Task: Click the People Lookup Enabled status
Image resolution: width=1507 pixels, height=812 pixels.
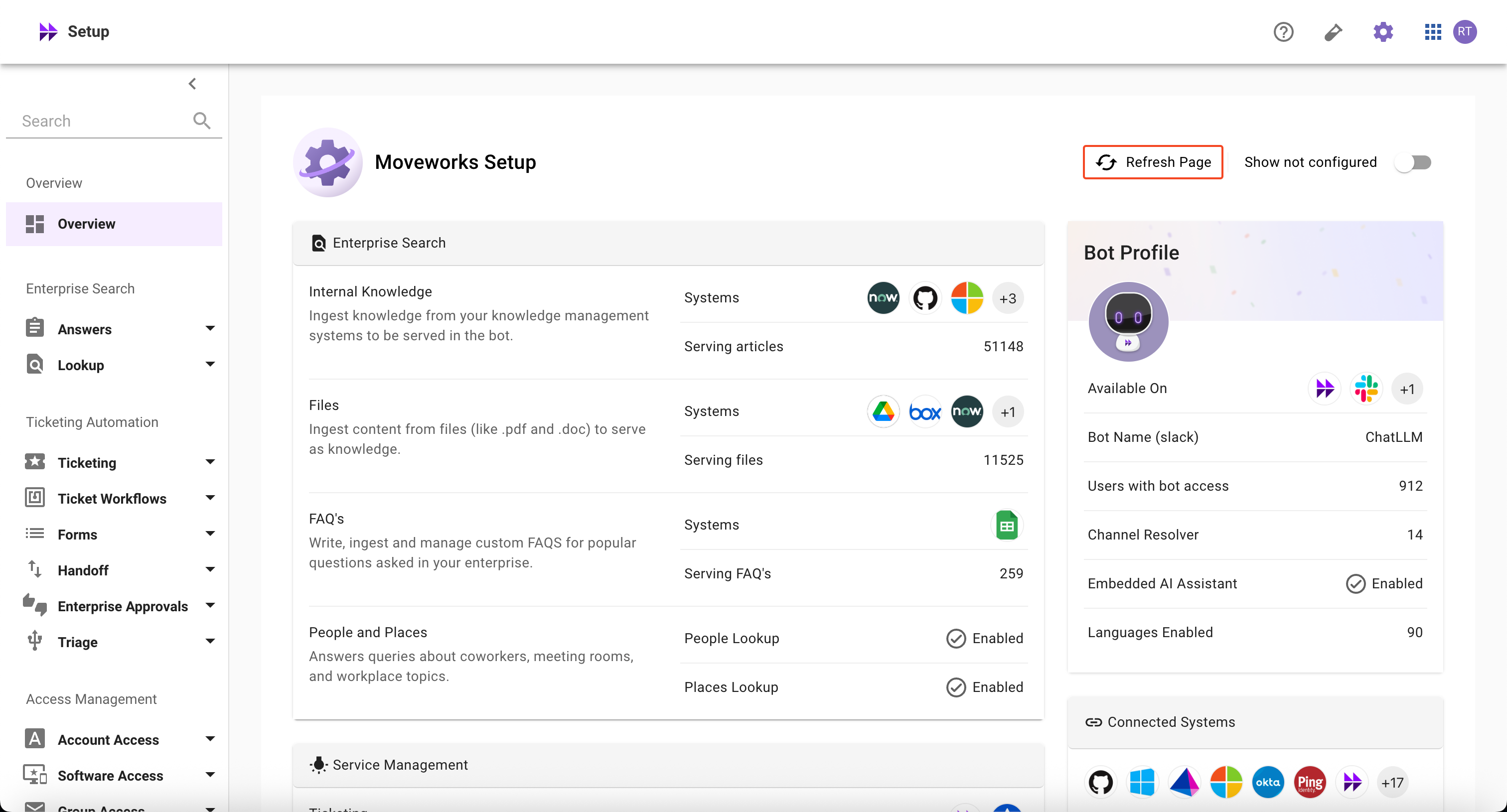Action: pyautogui.click(x=985, y=638)
